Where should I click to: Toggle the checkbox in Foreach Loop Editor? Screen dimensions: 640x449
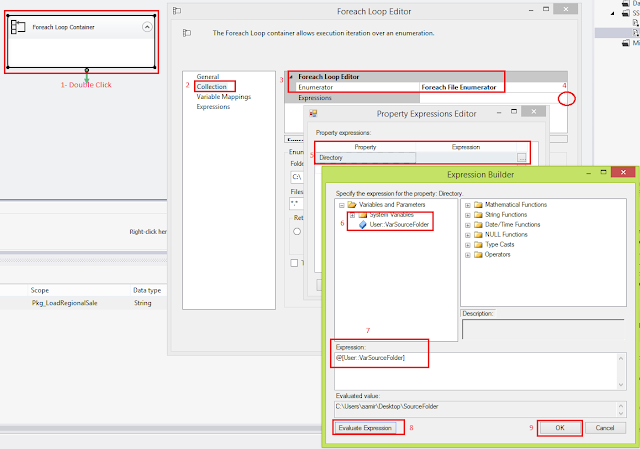[x=294, y=263]
